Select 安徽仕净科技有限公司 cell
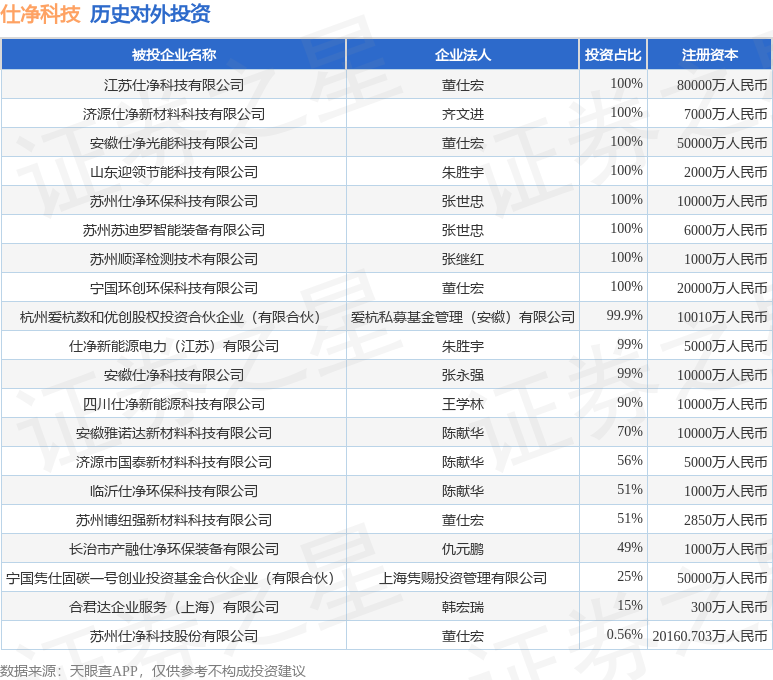773x680 pixels. point(174,375)
